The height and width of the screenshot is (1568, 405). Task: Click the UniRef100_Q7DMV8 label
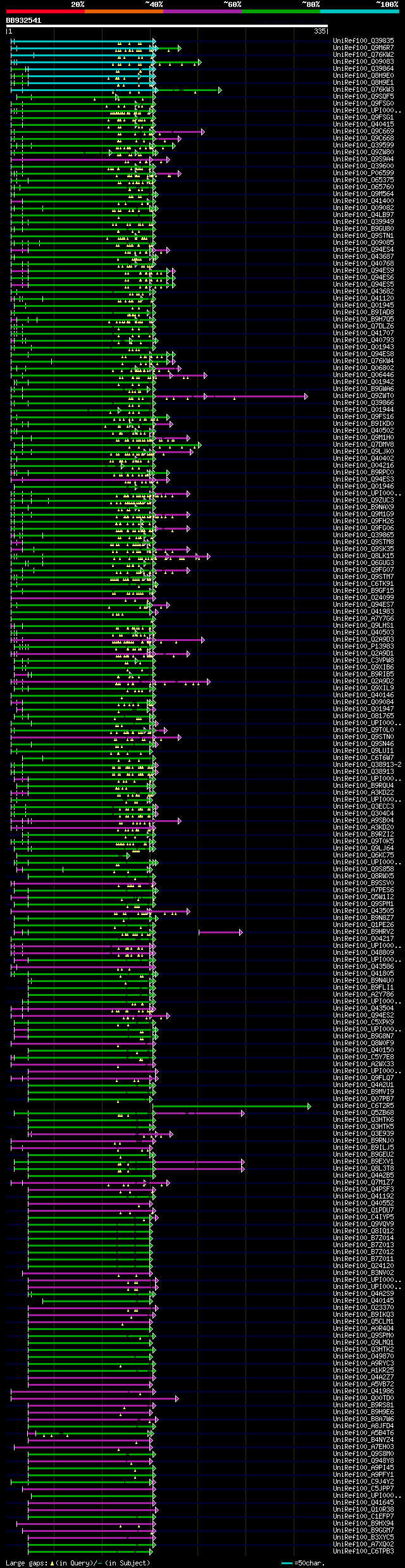(x=363, y=445)
